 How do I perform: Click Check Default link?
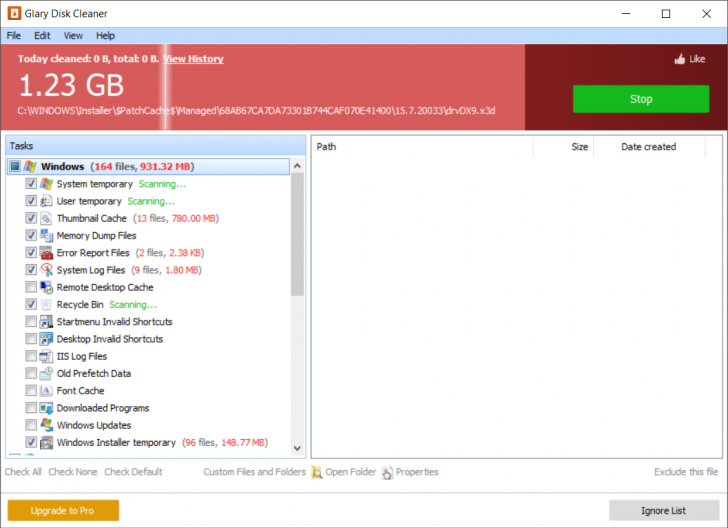click(x=133, y=472)
